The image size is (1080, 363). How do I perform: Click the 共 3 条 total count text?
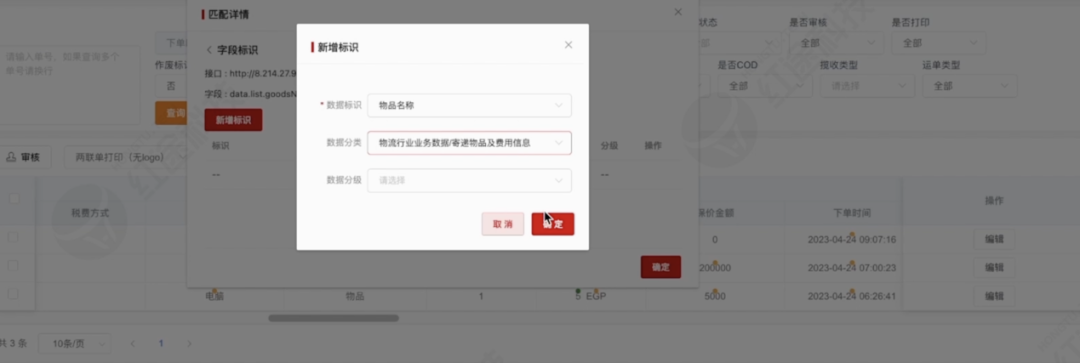[14, 343]
